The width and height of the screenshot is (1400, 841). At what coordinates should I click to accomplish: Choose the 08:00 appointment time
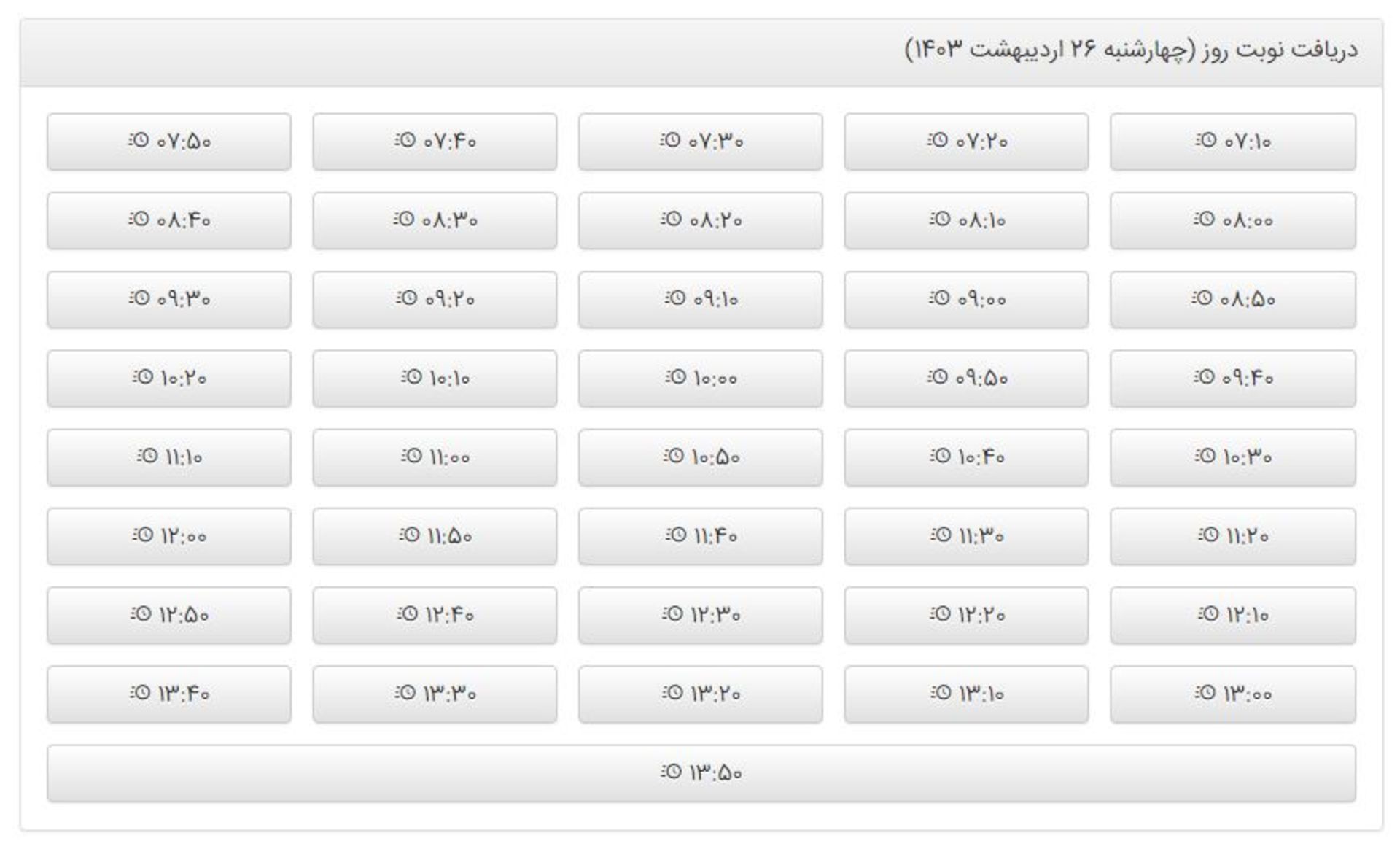coord(1232,220)
